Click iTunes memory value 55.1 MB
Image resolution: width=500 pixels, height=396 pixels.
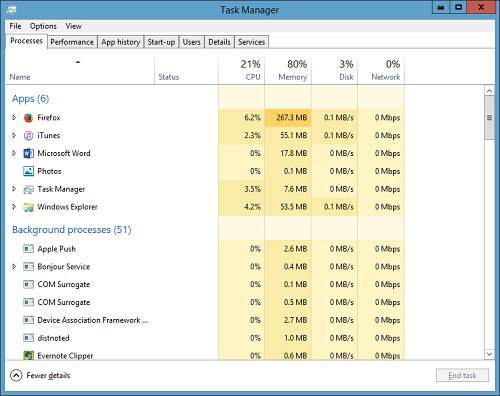(294, 135)
